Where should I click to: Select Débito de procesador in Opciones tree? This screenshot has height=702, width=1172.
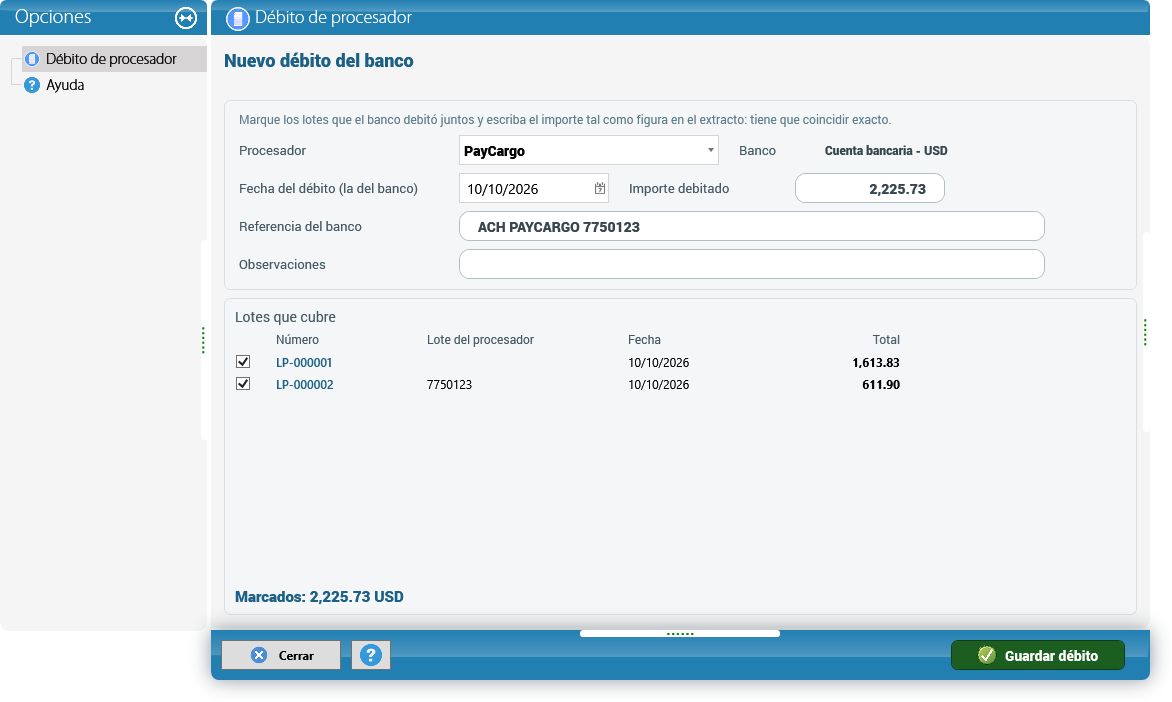111,59
